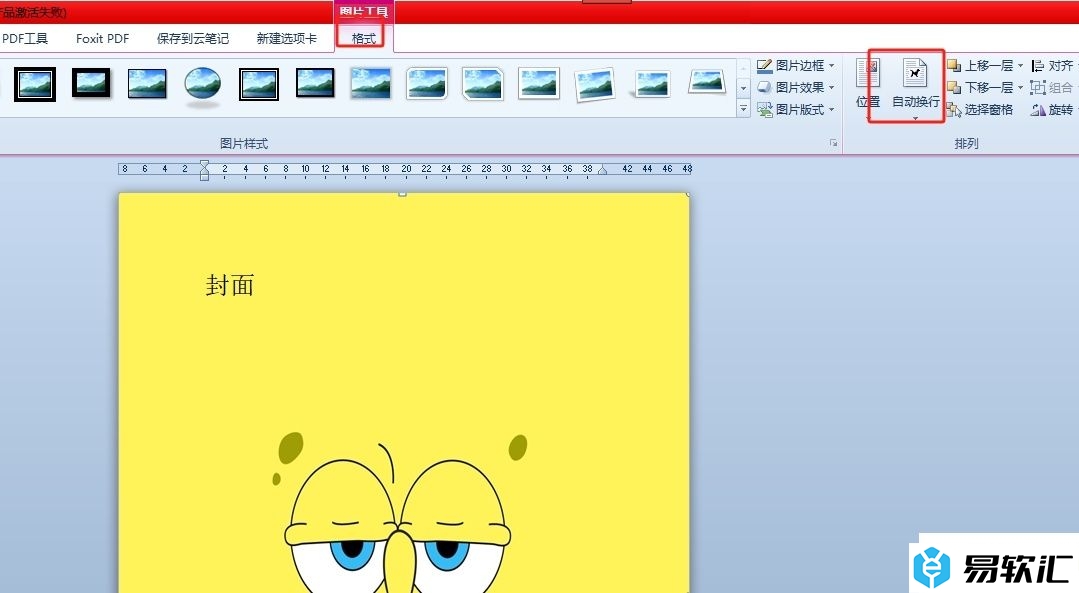This screenshot has width=1079, height=593.
Task: Apply the perspective-tilted picture style
Action: tap(707, 82)
